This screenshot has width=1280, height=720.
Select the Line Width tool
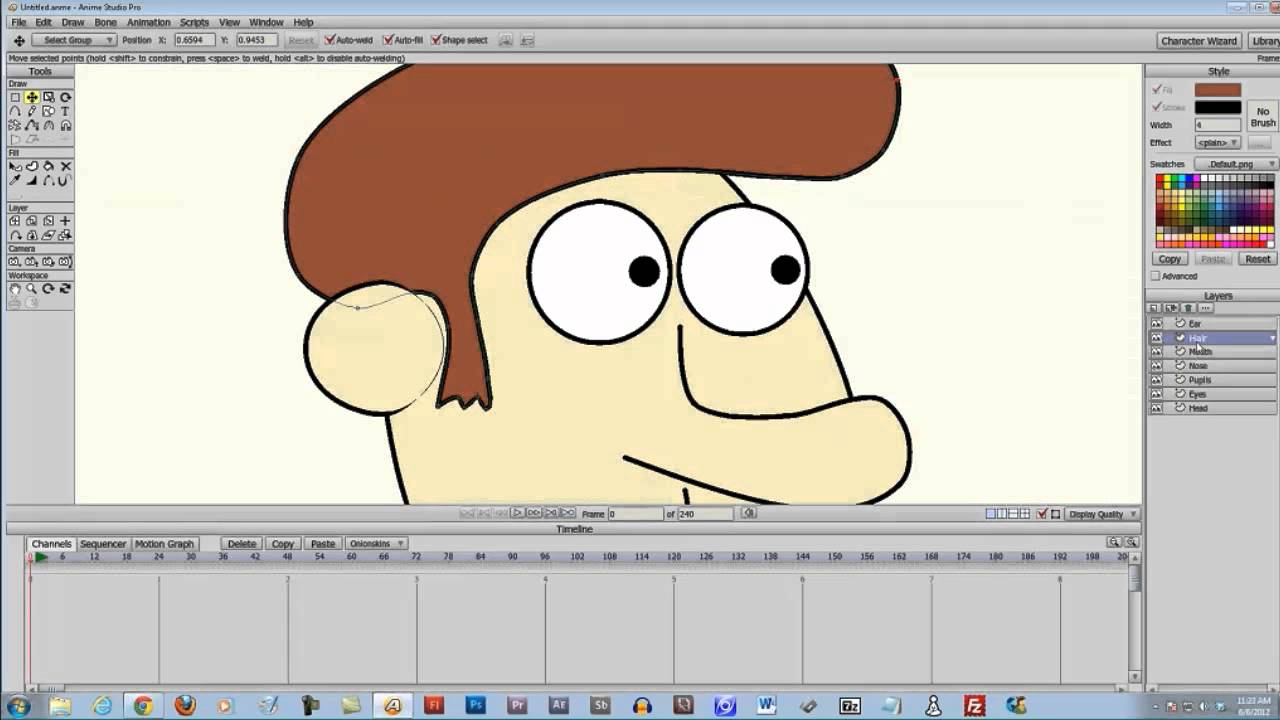32,180
